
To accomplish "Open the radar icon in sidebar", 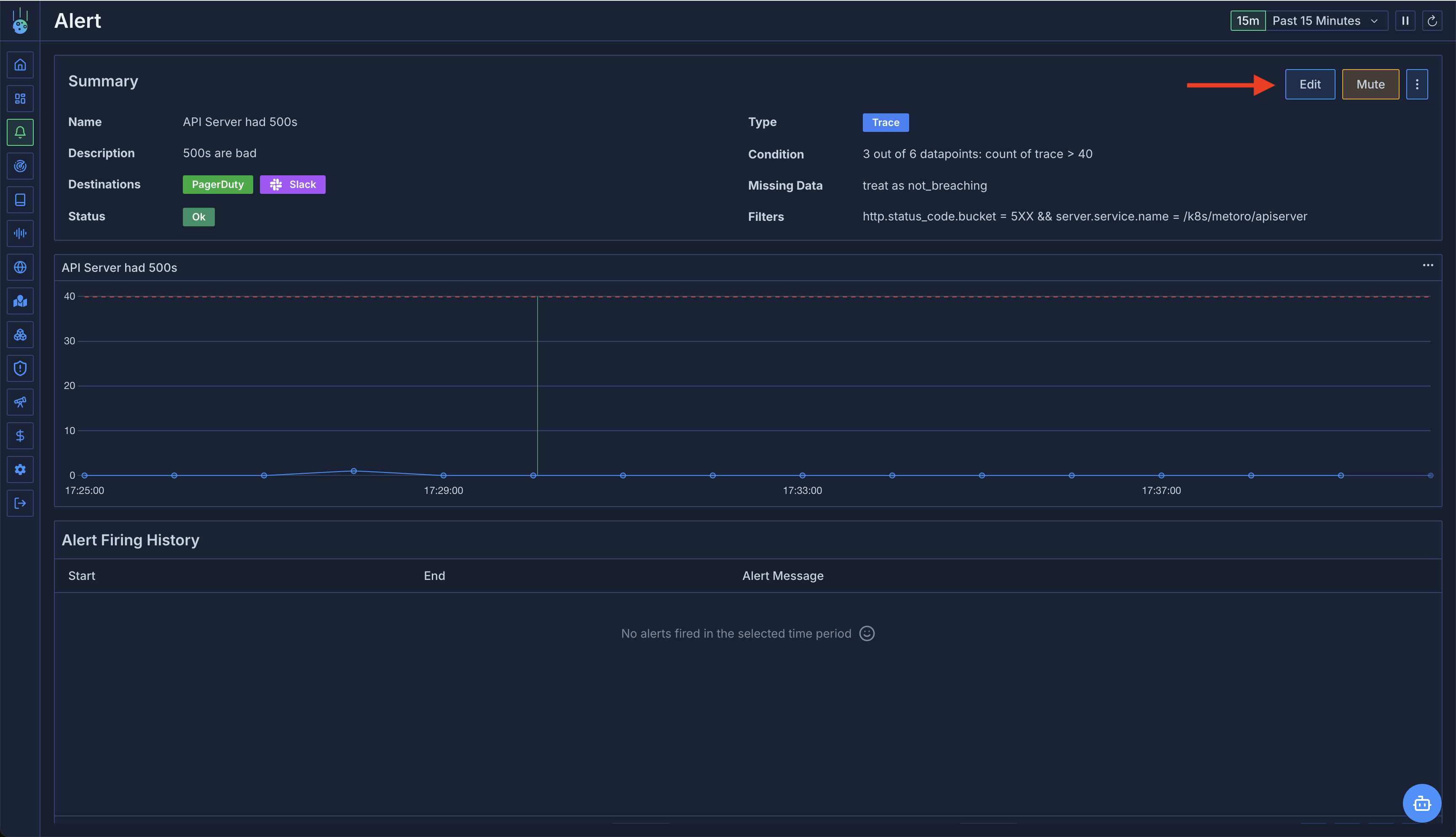I will [20, 166].
